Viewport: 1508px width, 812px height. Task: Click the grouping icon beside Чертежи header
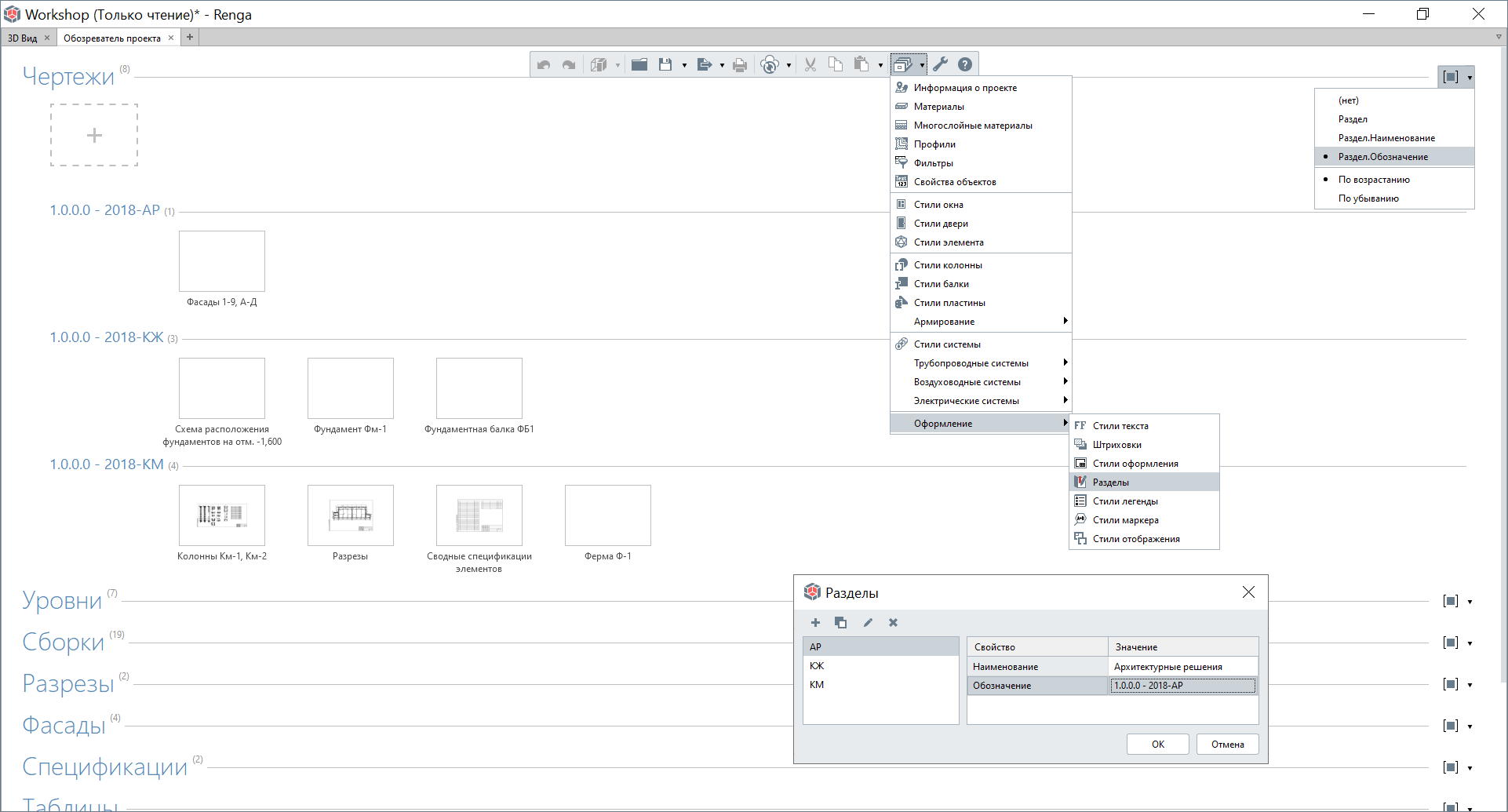pyautogui.click(x=1451, y=77)
